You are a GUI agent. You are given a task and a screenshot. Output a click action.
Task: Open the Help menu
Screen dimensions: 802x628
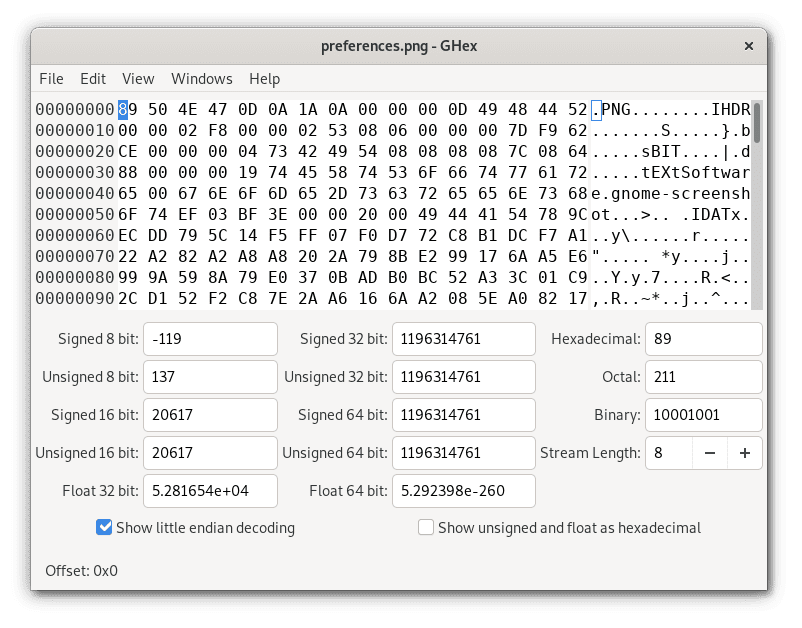click(x=264, y=79)
